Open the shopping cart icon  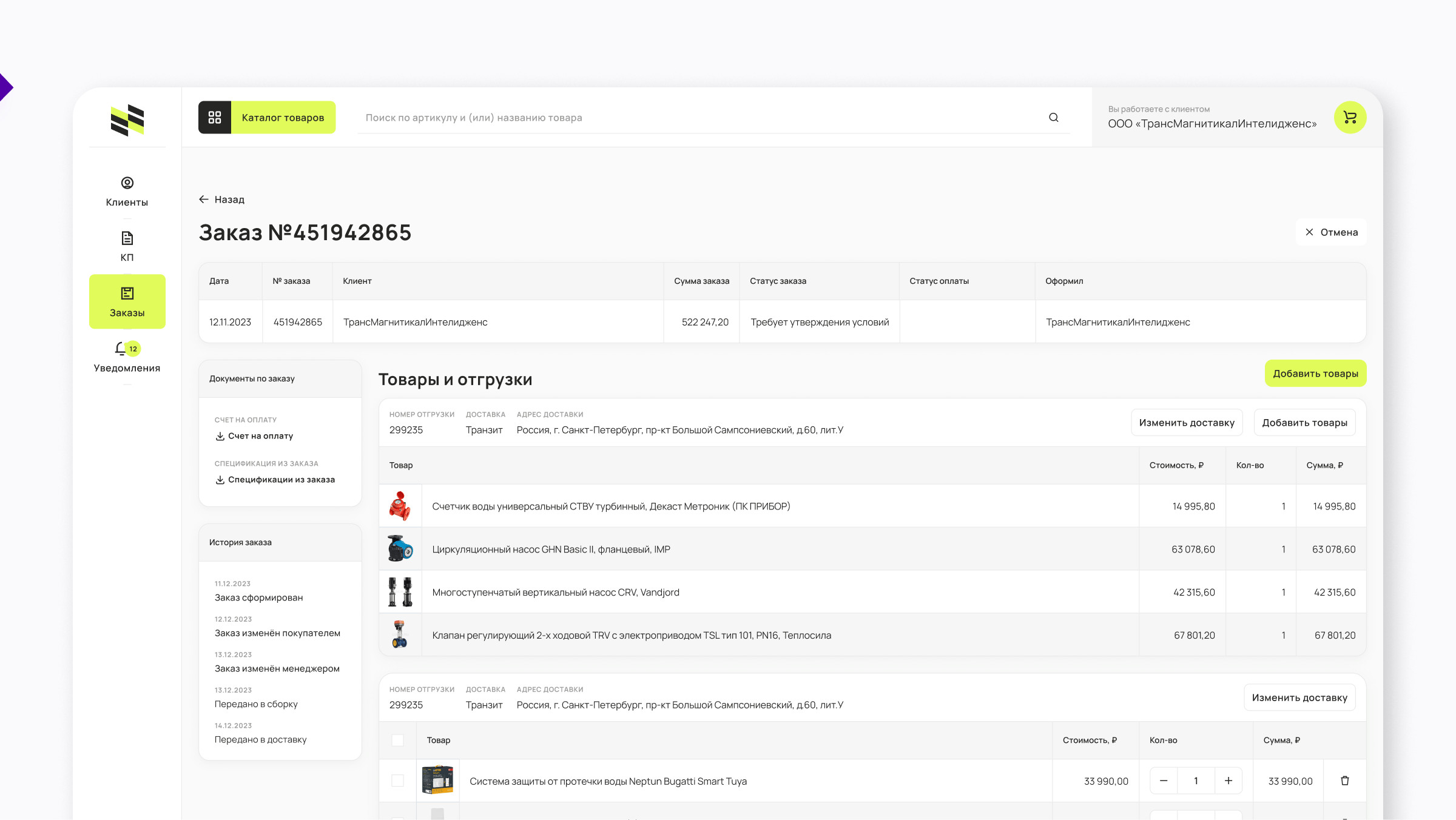tap(1350, 117)
